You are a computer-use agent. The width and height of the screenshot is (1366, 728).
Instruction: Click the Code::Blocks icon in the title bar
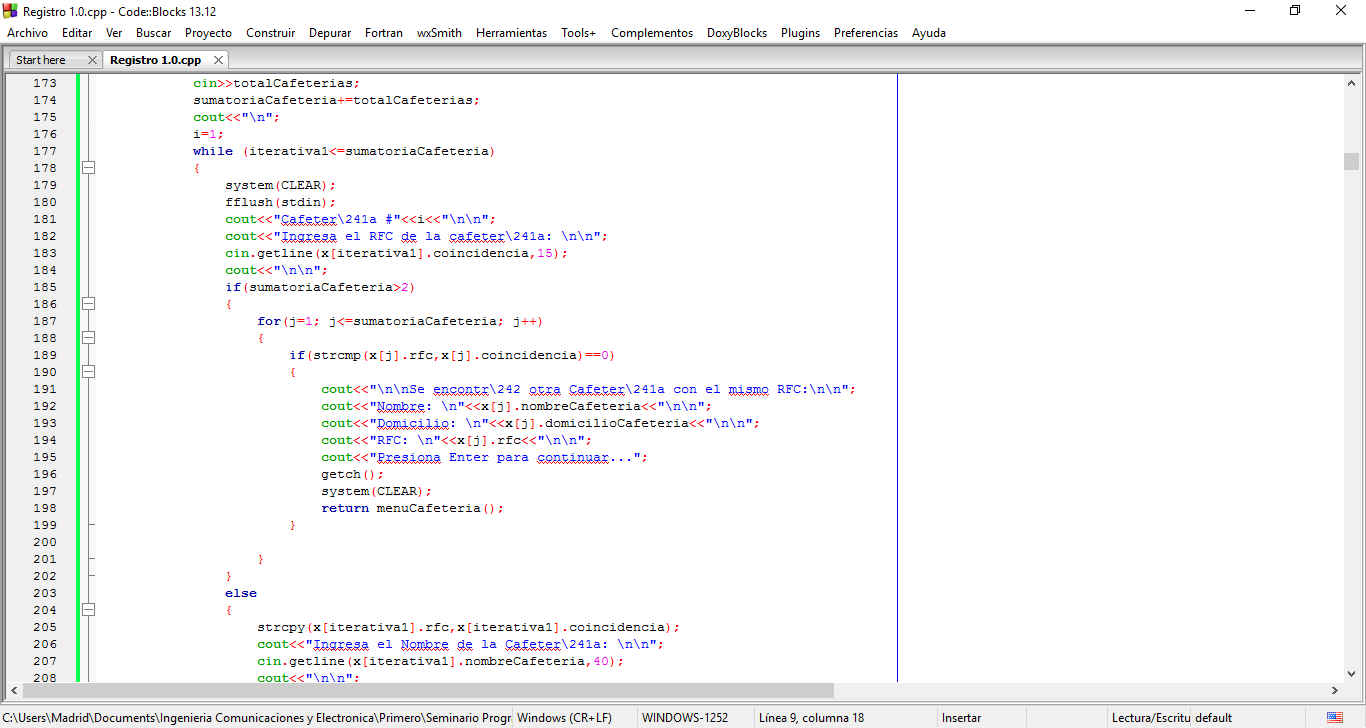(x=11, y=10)
